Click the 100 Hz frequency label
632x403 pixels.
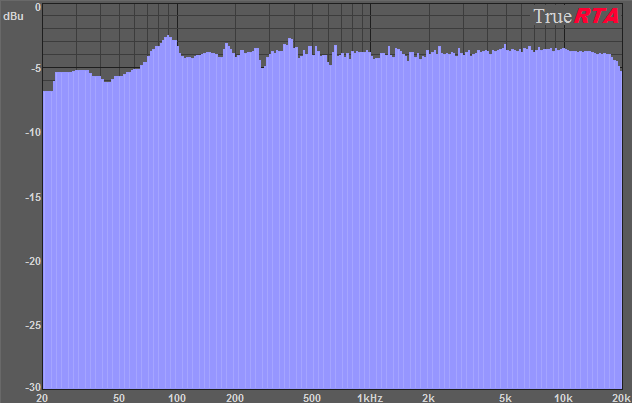[x=177, y=398]
